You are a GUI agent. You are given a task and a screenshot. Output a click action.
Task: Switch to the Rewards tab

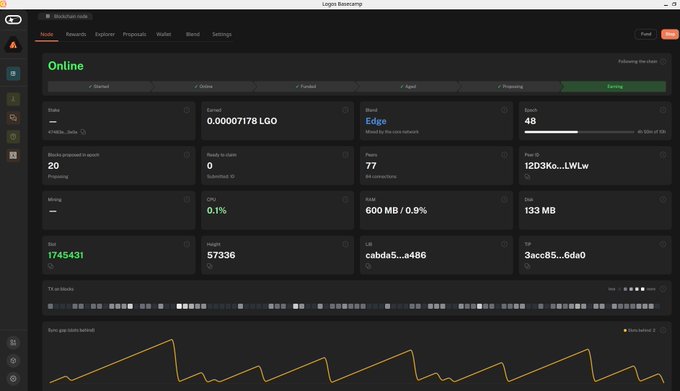(x=76, y=34)
